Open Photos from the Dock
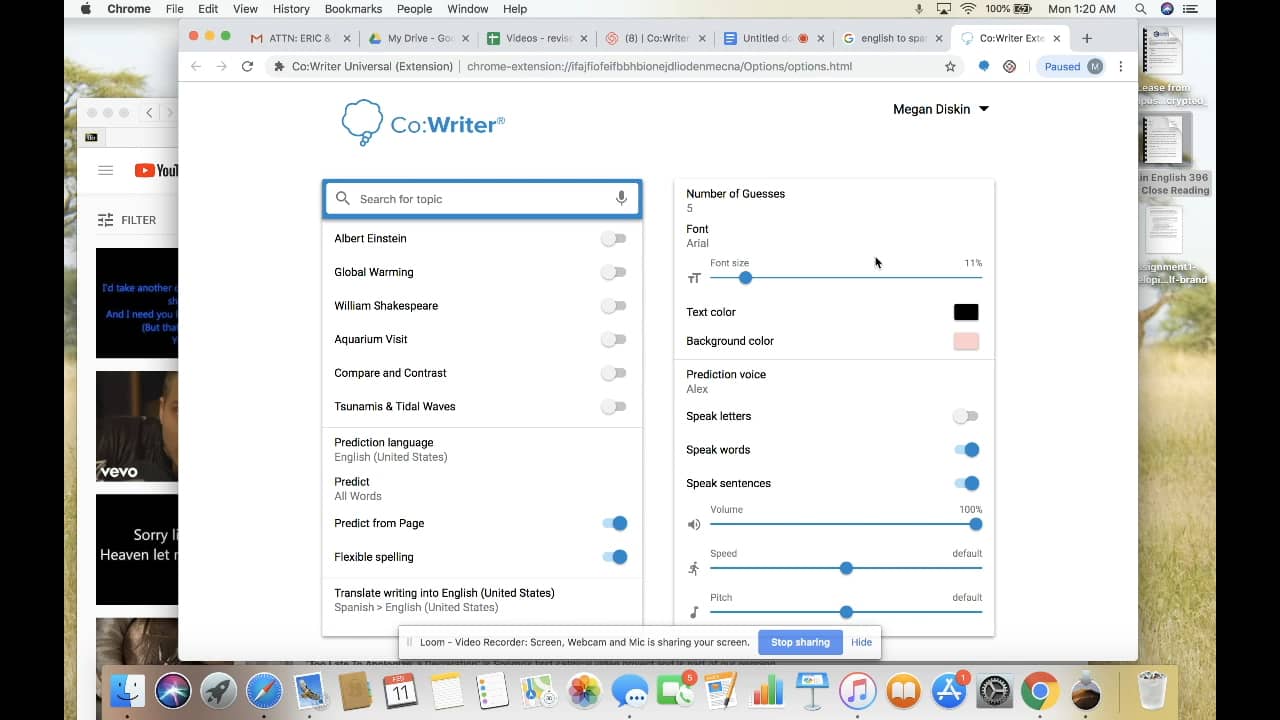 pyautogui.click(x=584, y=691)
